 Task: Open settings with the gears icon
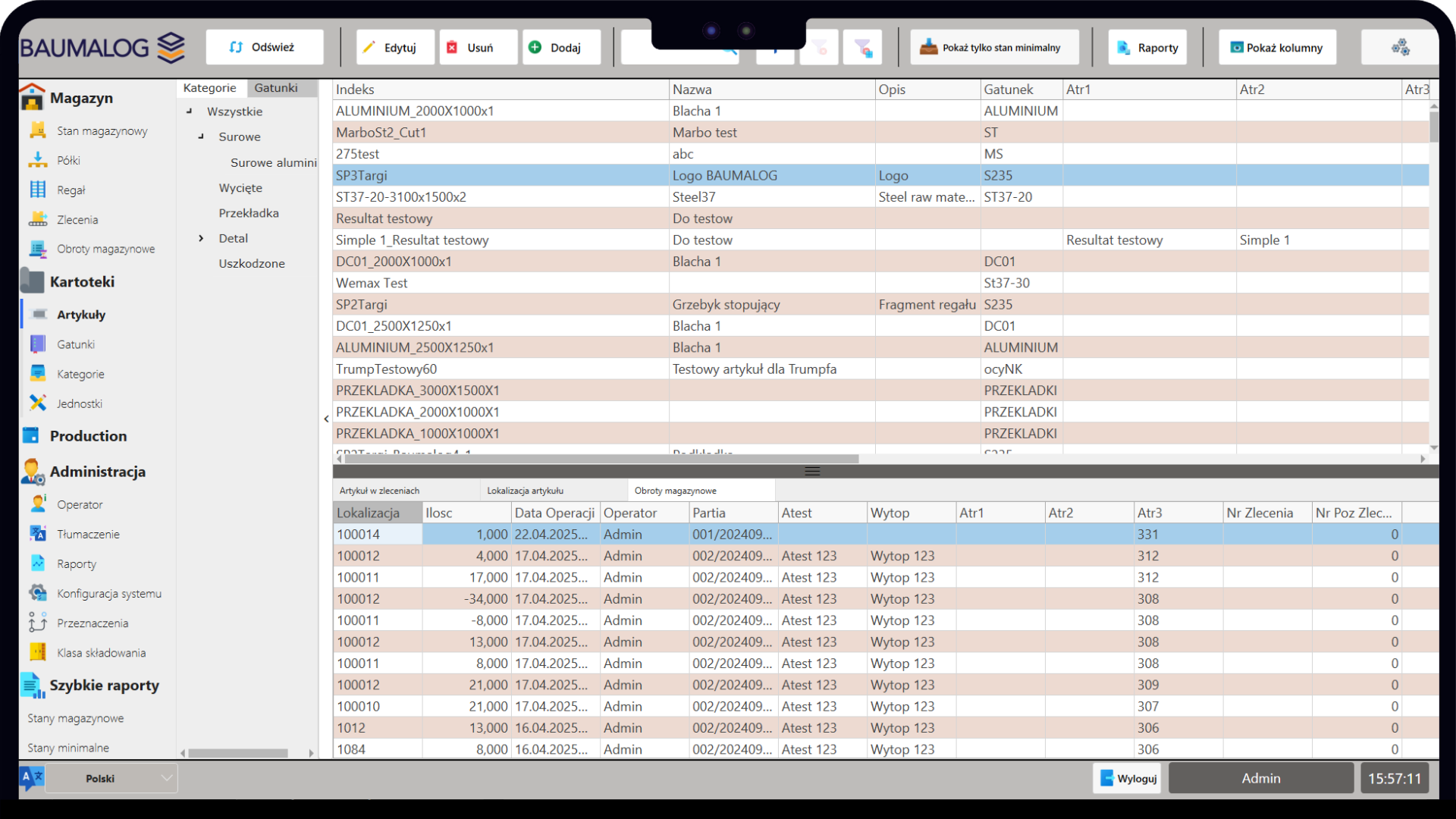point(1400,47)
